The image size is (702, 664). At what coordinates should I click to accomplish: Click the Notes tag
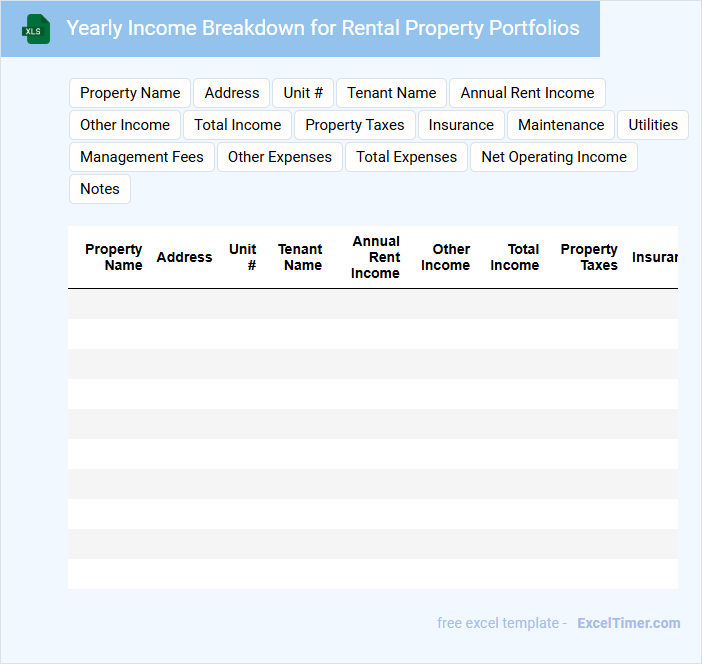tap(100, 189)
